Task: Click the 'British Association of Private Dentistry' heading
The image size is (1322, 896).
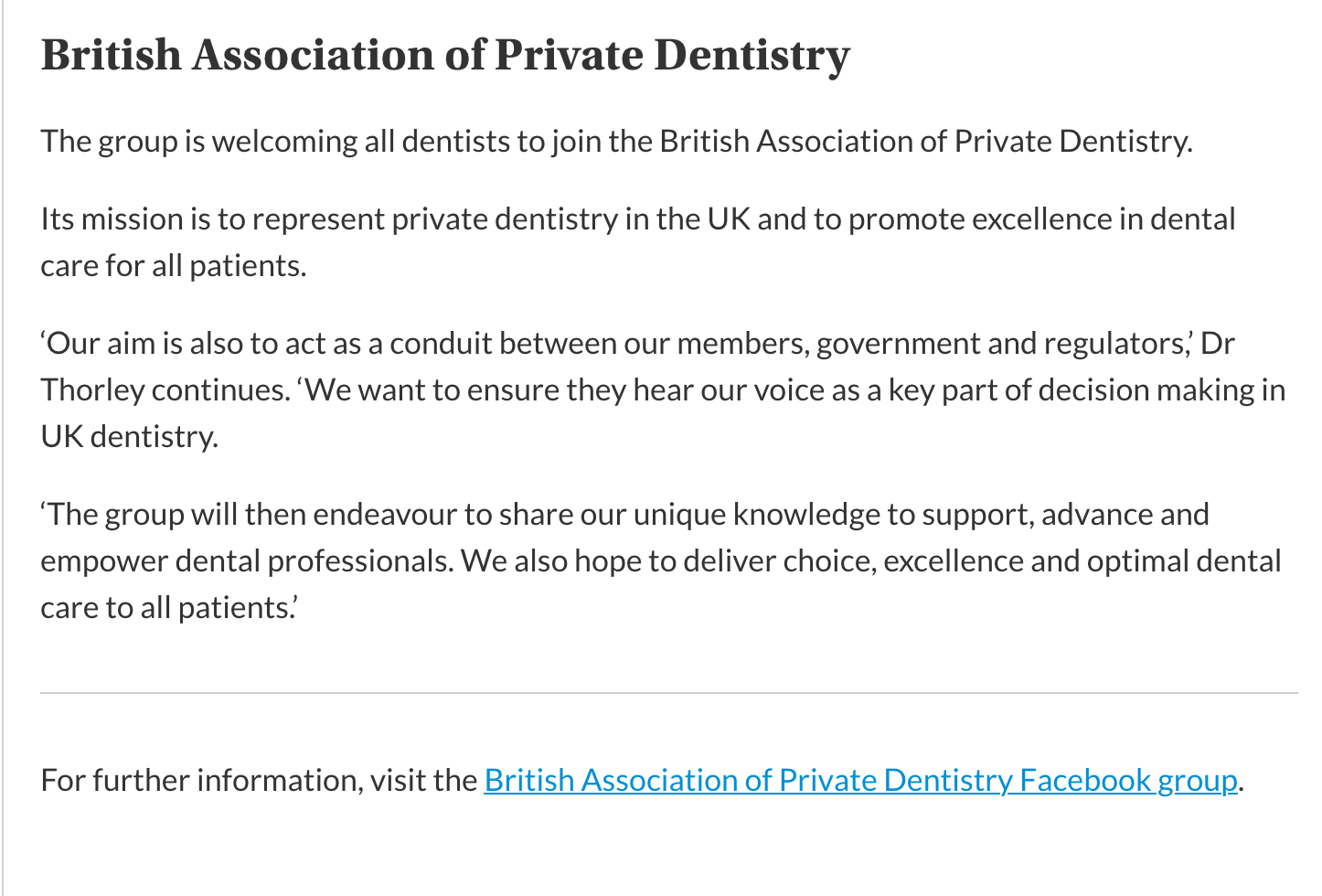Action: pyautogui.click(x=445, y=55)
